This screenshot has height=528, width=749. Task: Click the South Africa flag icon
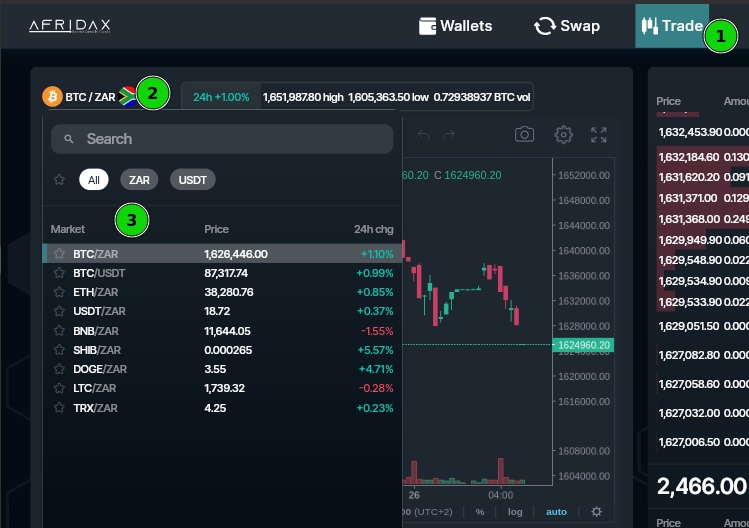(128, 96)
